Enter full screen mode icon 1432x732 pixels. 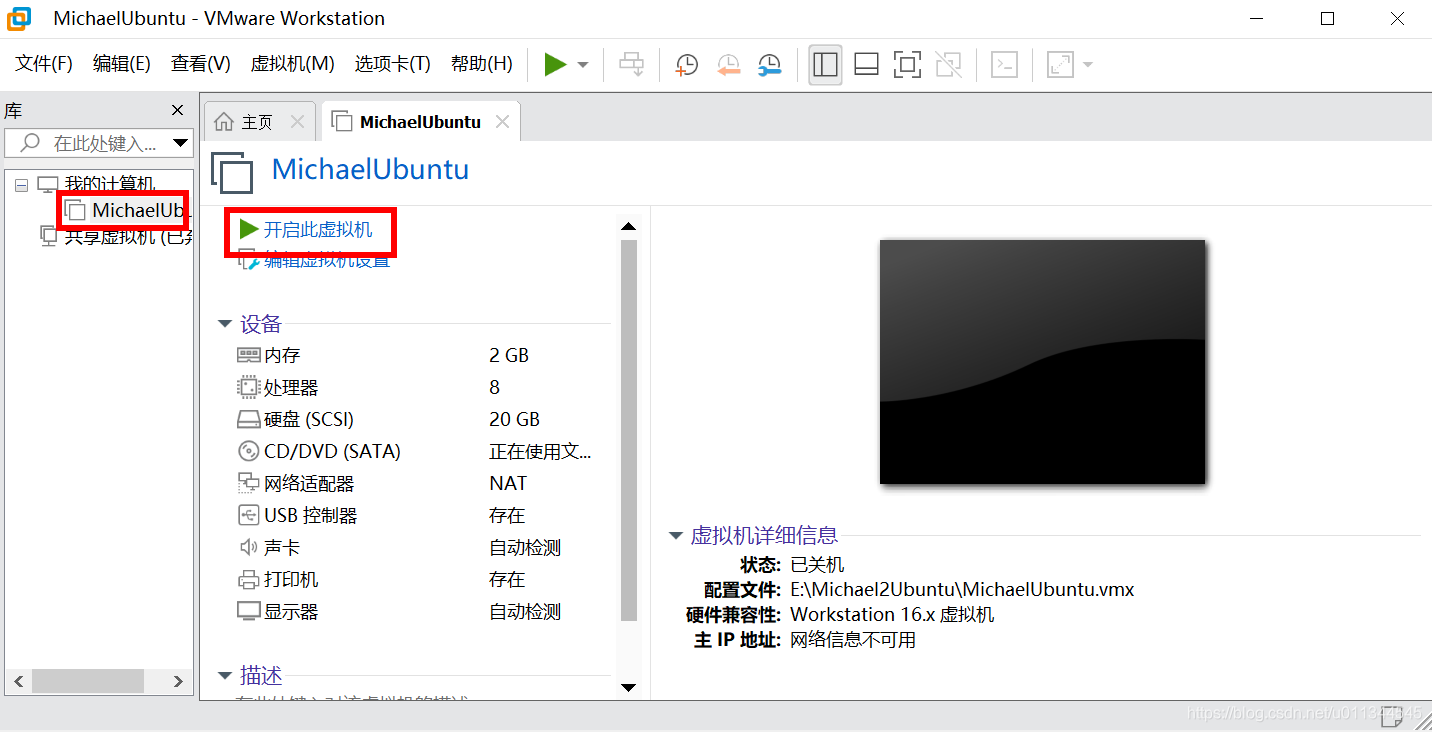point(907,65)
